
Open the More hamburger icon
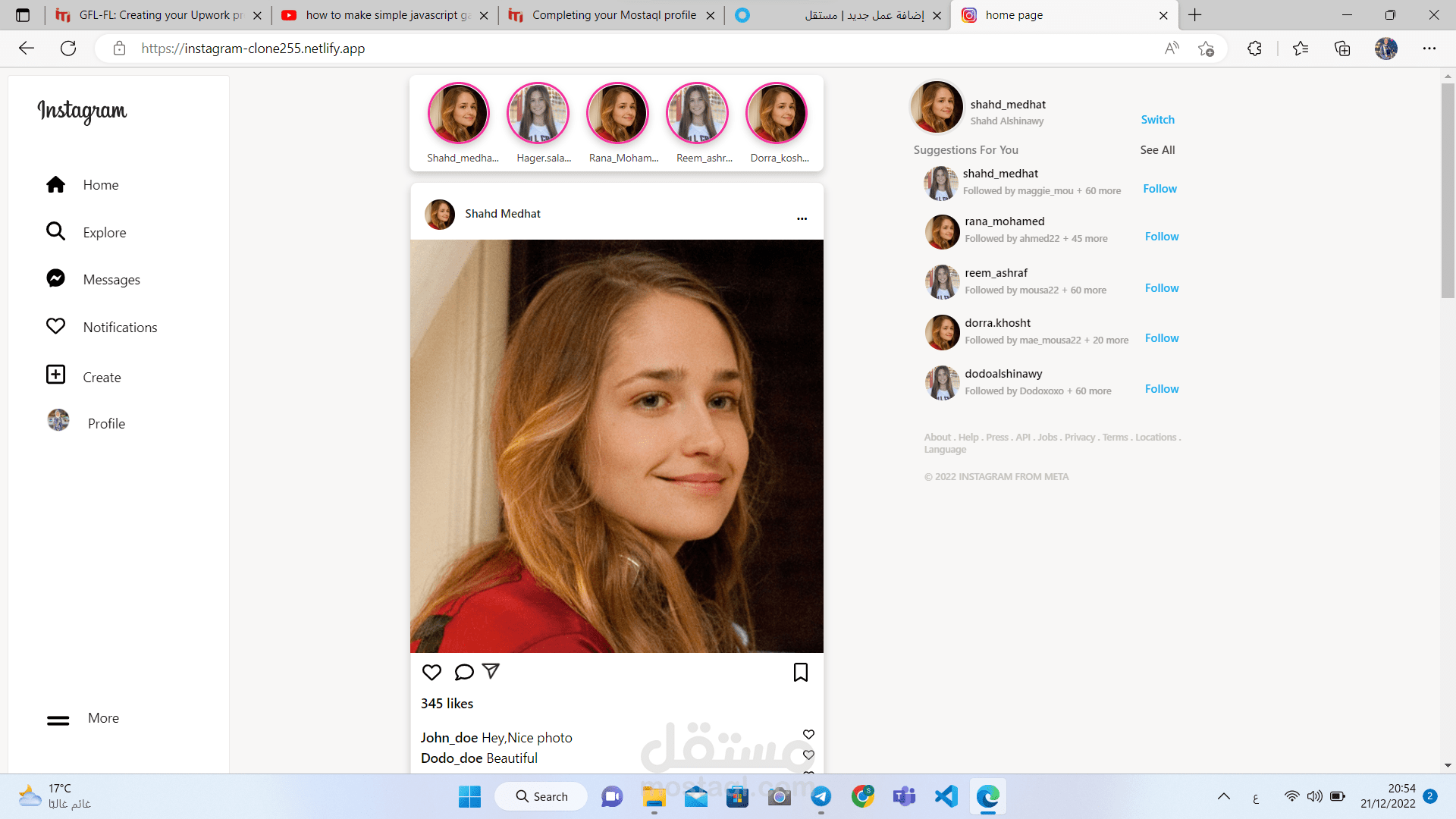pos(58,720)
